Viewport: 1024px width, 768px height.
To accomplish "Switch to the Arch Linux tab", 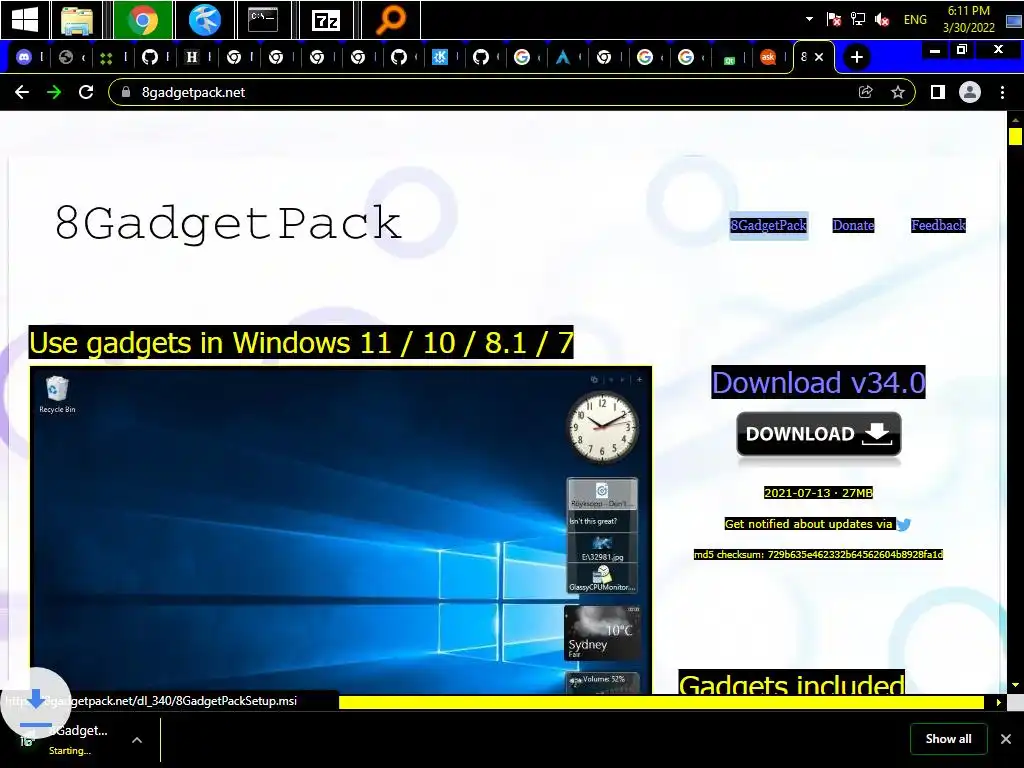I will click(x=562, y=57).
